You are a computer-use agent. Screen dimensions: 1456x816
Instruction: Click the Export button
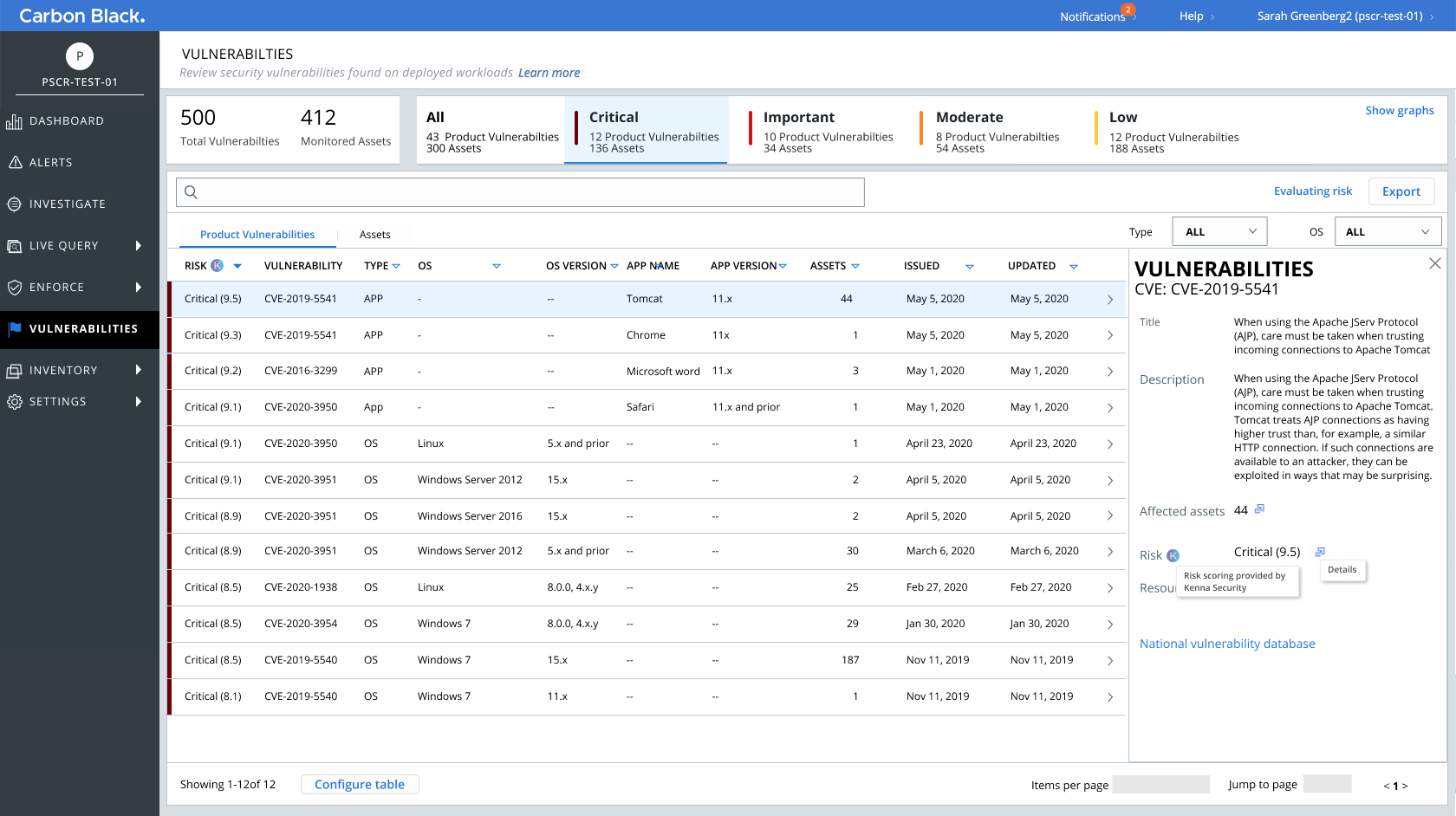1401,191
